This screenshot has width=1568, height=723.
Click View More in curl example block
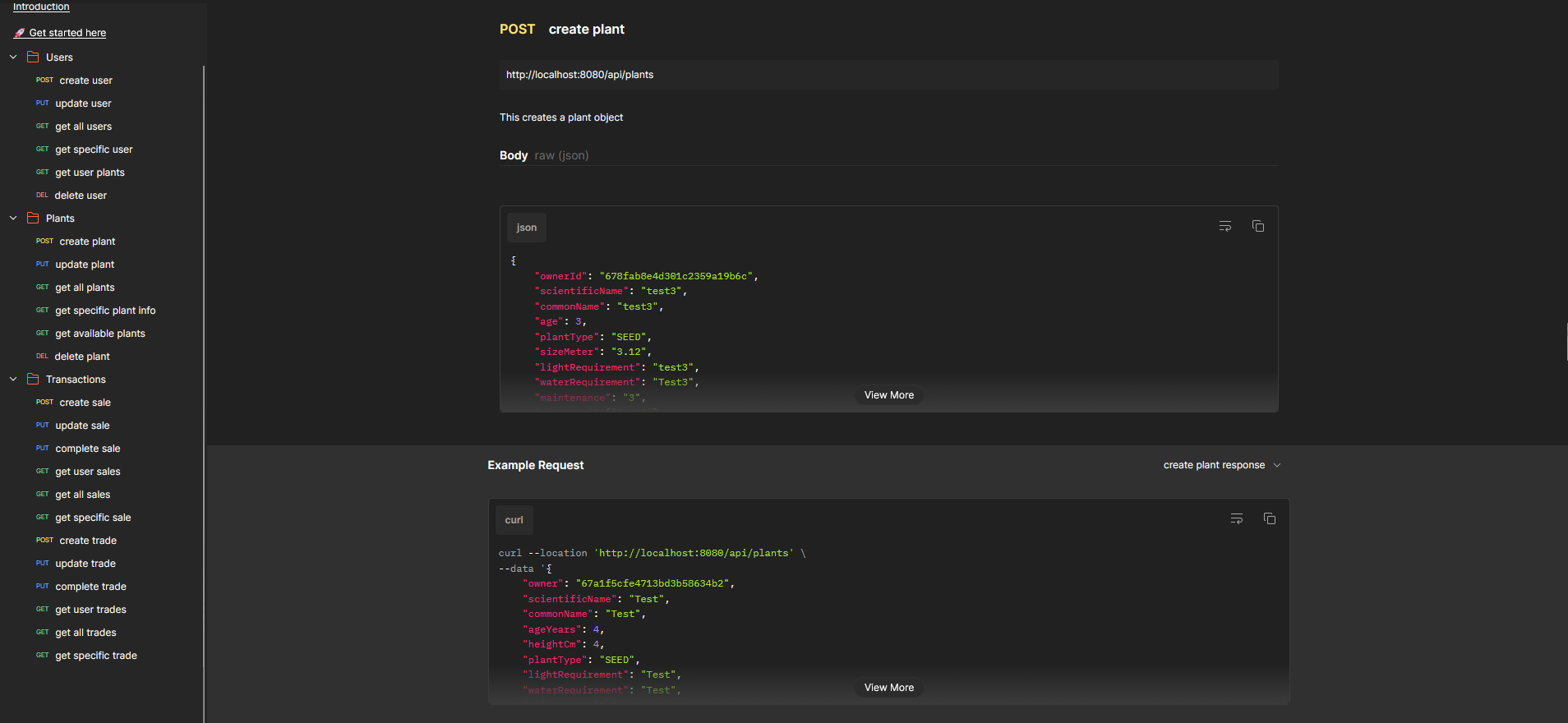coord(888,688)
